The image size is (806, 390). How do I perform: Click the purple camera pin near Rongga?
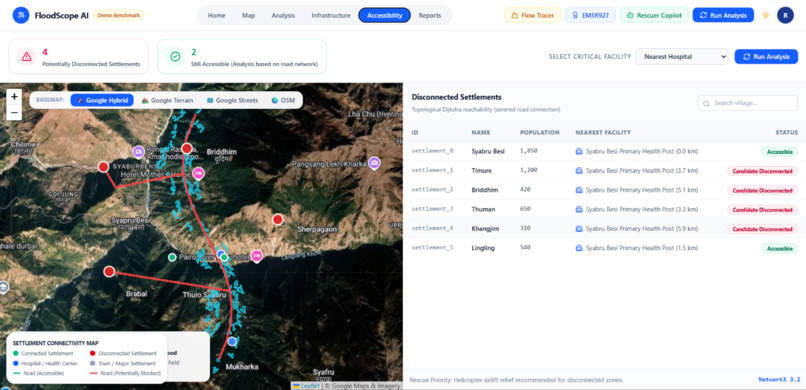(138, 152)
